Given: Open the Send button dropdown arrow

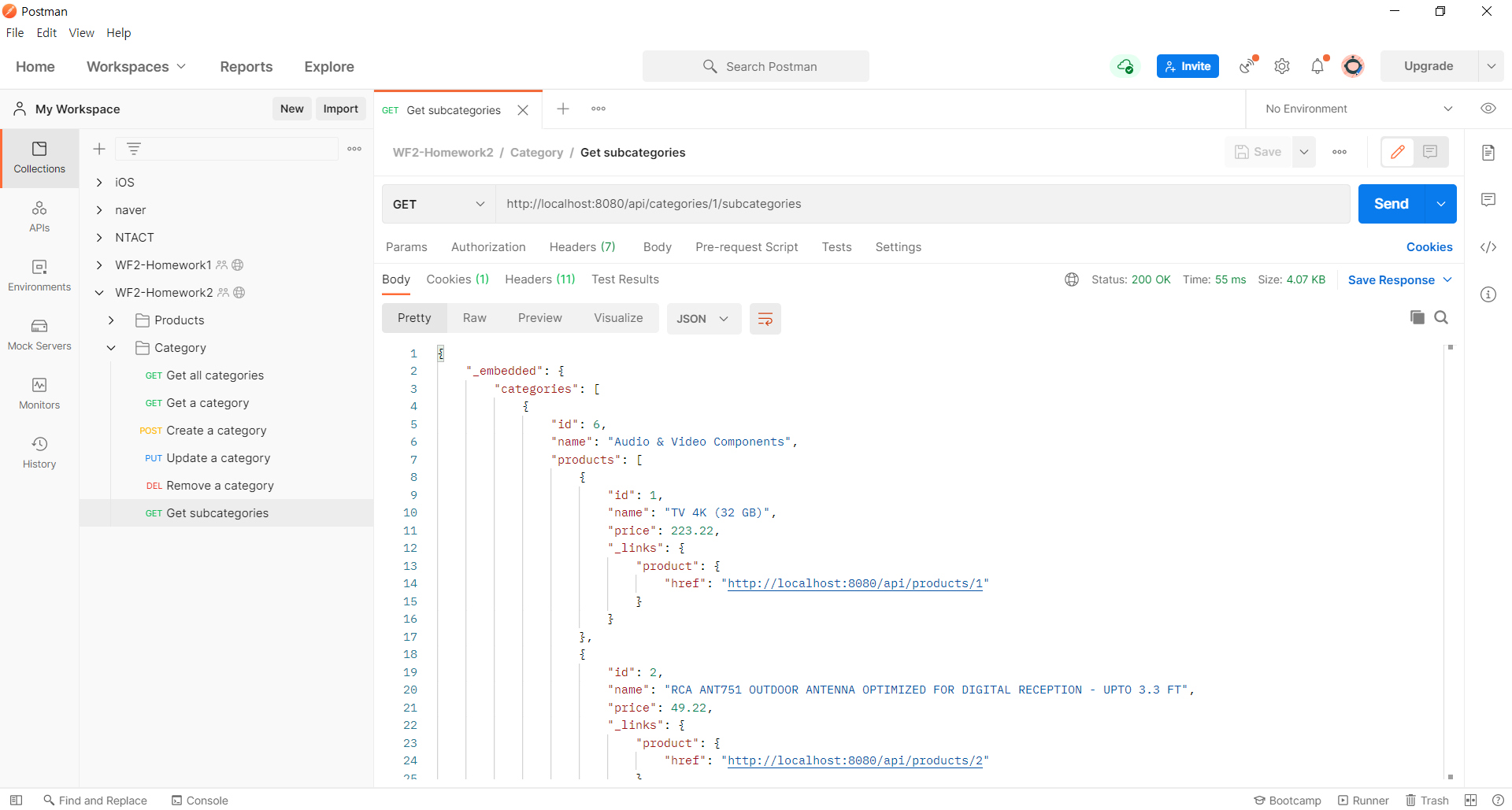Looking at the screenshot, I should (x=1441, y=204).
